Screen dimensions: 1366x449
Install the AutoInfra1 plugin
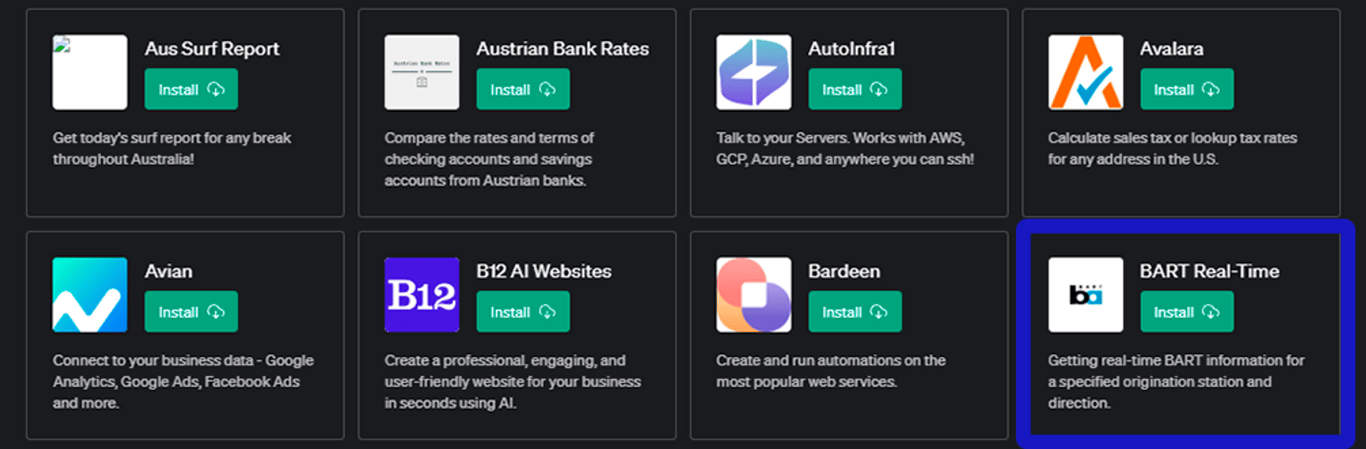pos(855,89)
